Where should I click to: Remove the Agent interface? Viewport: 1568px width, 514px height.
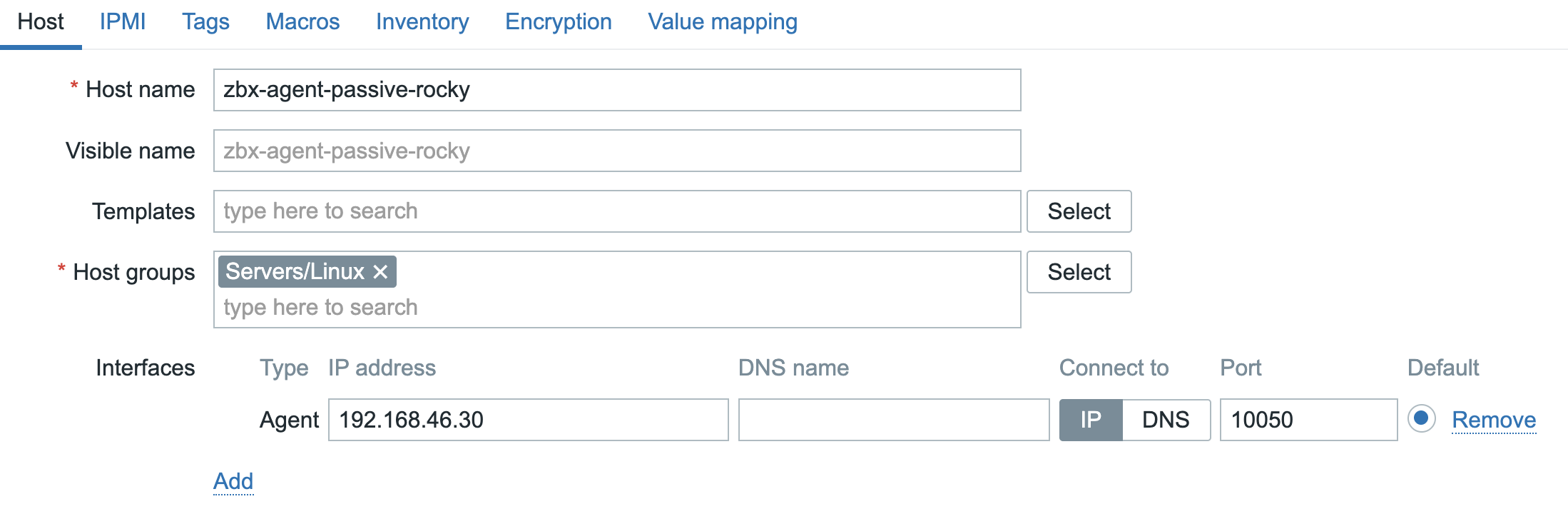(x=1494, y=420)
